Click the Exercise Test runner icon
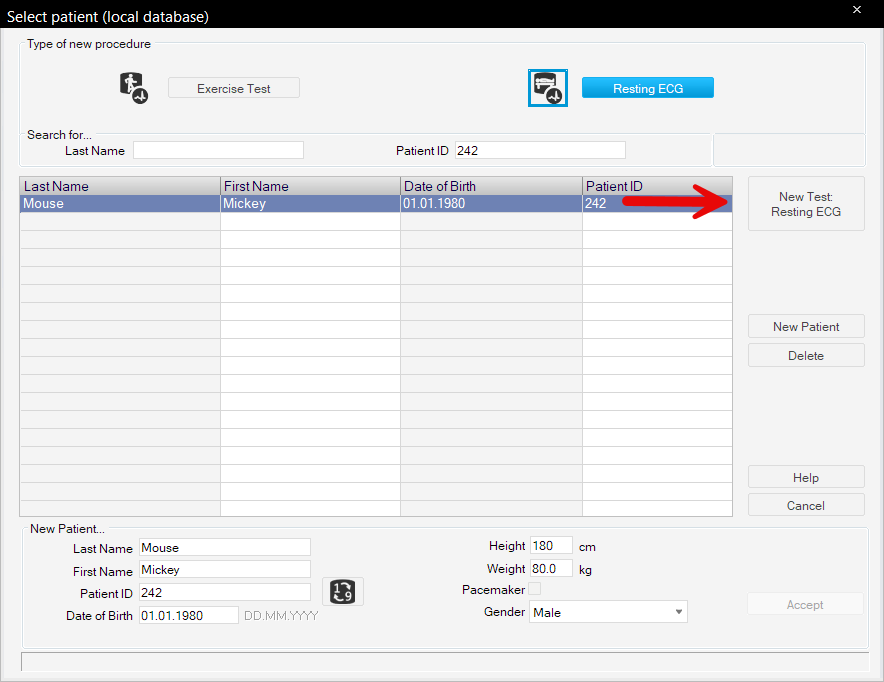This screenshot has height=682, width=884. click(x=133, y=88)
